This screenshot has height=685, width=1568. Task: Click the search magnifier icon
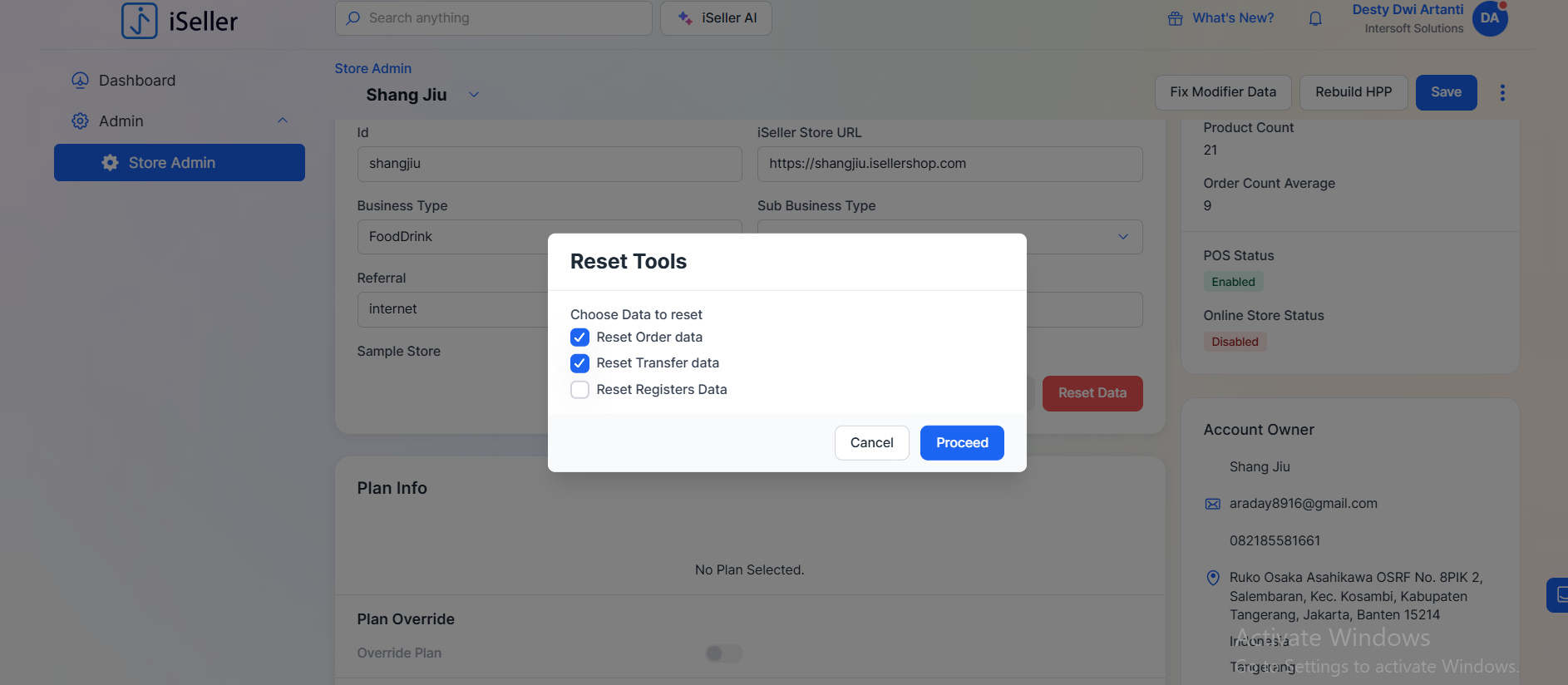pos(353,18)
